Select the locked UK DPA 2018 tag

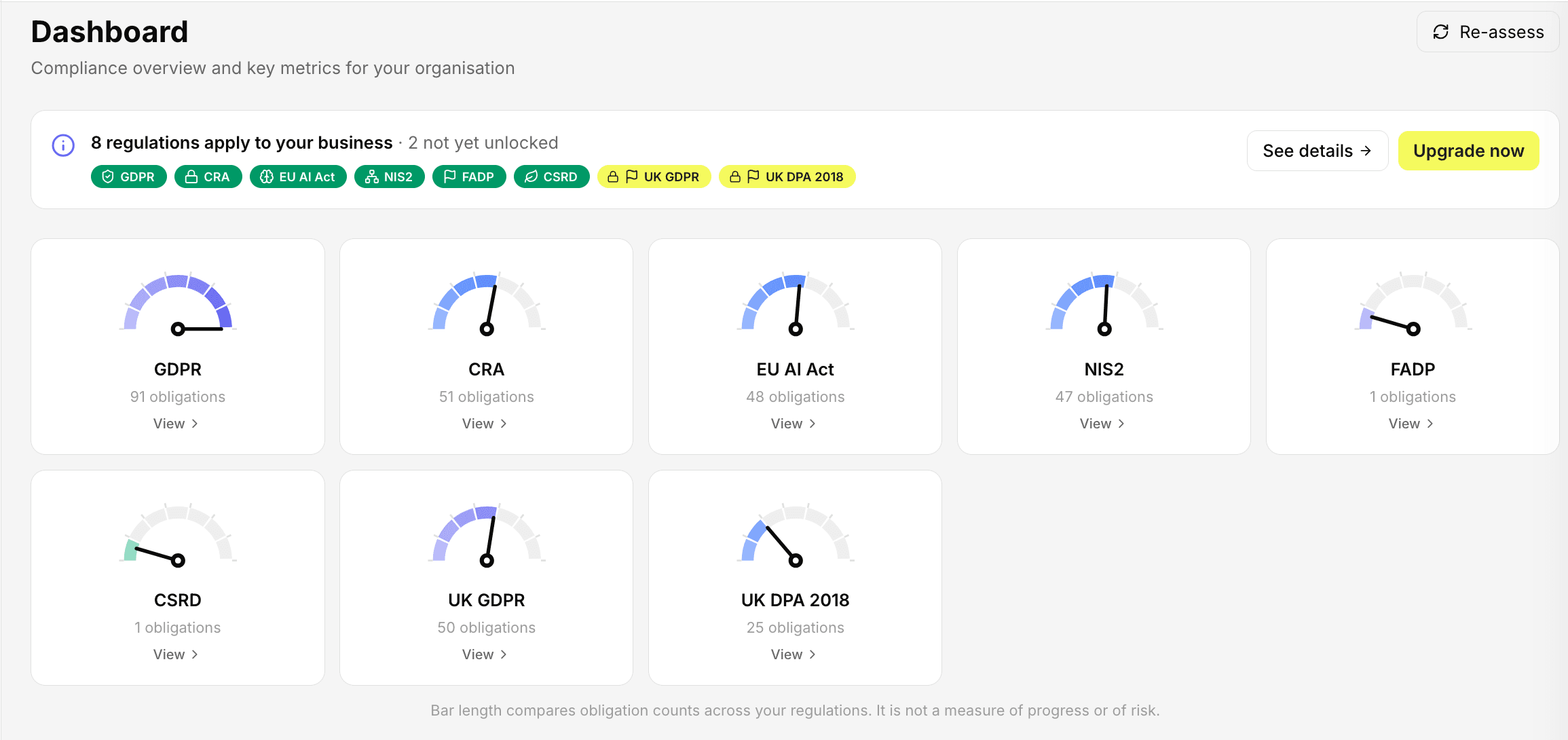(787, 177)
